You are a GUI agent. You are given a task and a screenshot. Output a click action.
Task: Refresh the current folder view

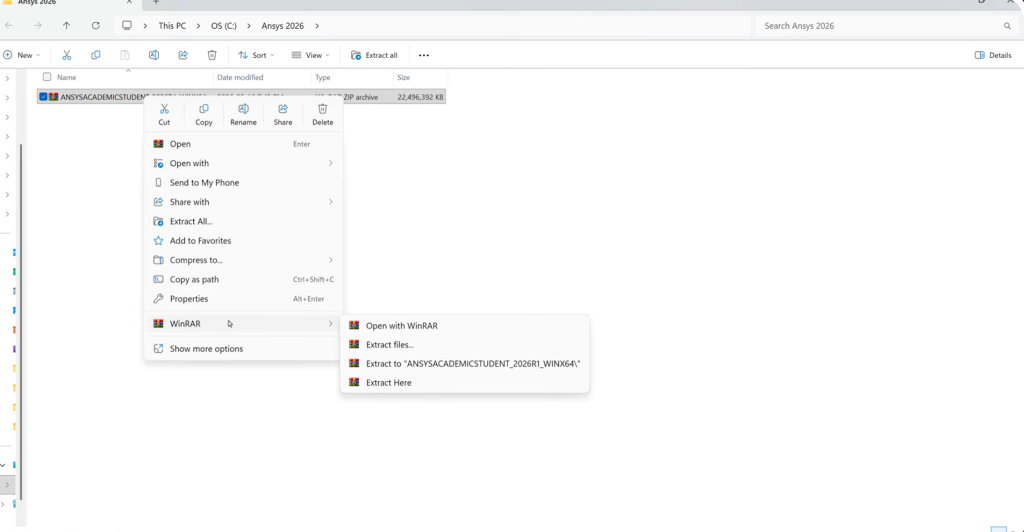pyautogui.click(x=95, y=25)
